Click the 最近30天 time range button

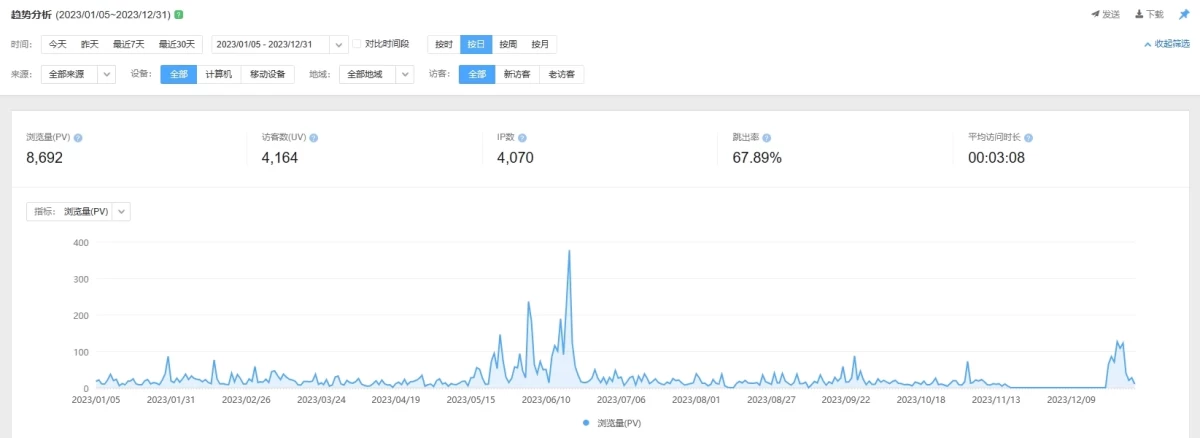177,44
